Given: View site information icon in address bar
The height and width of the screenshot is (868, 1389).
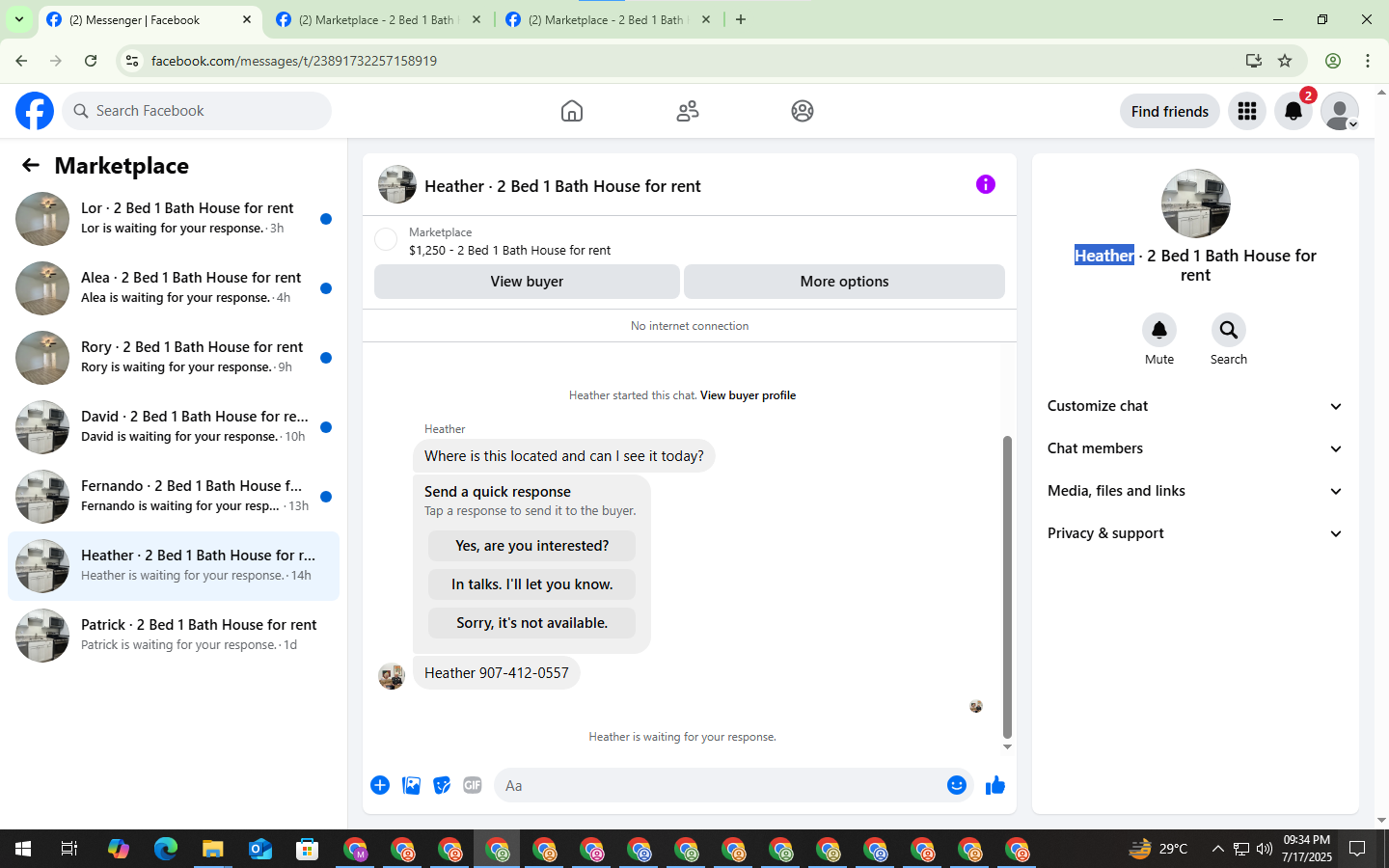Looking at the screenshot, I should point(132,61).
